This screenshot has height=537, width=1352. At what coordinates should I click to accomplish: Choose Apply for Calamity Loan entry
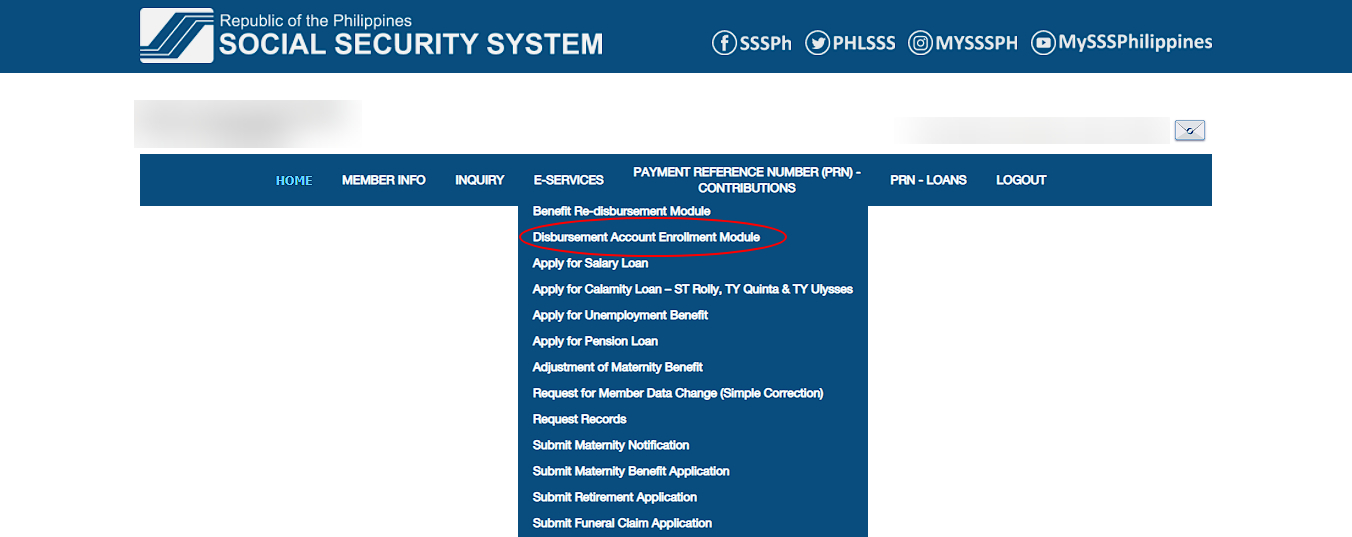pyautogui.click(x=693, y=289)
